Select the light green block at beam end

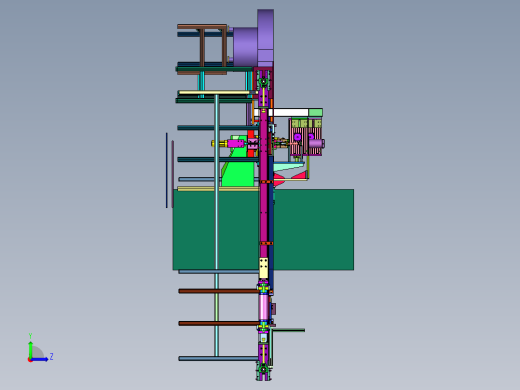[315, 112]
